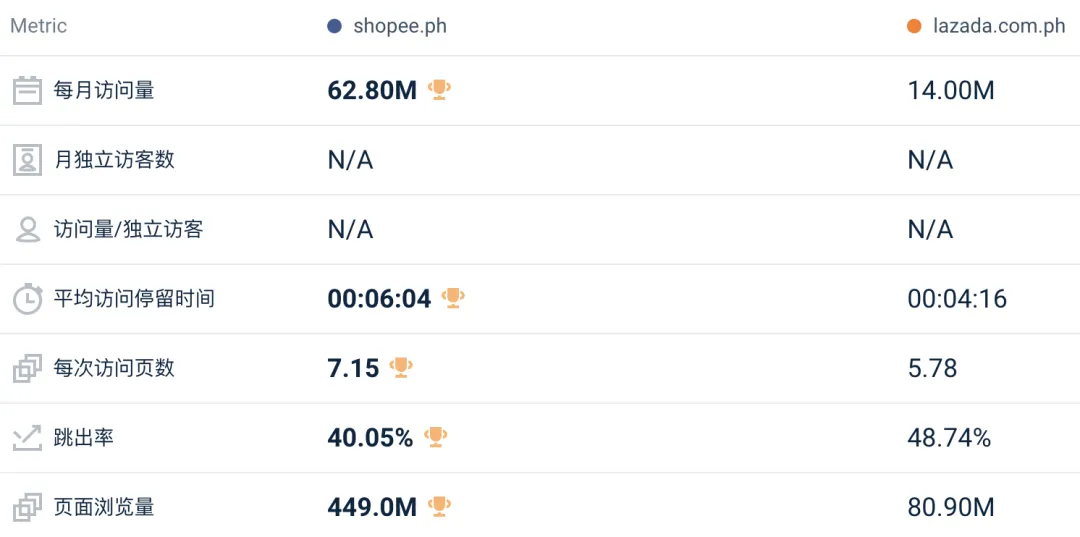
Task: Click the stacked pages icon beside 每次访问页数
Action: click(27, 368)
